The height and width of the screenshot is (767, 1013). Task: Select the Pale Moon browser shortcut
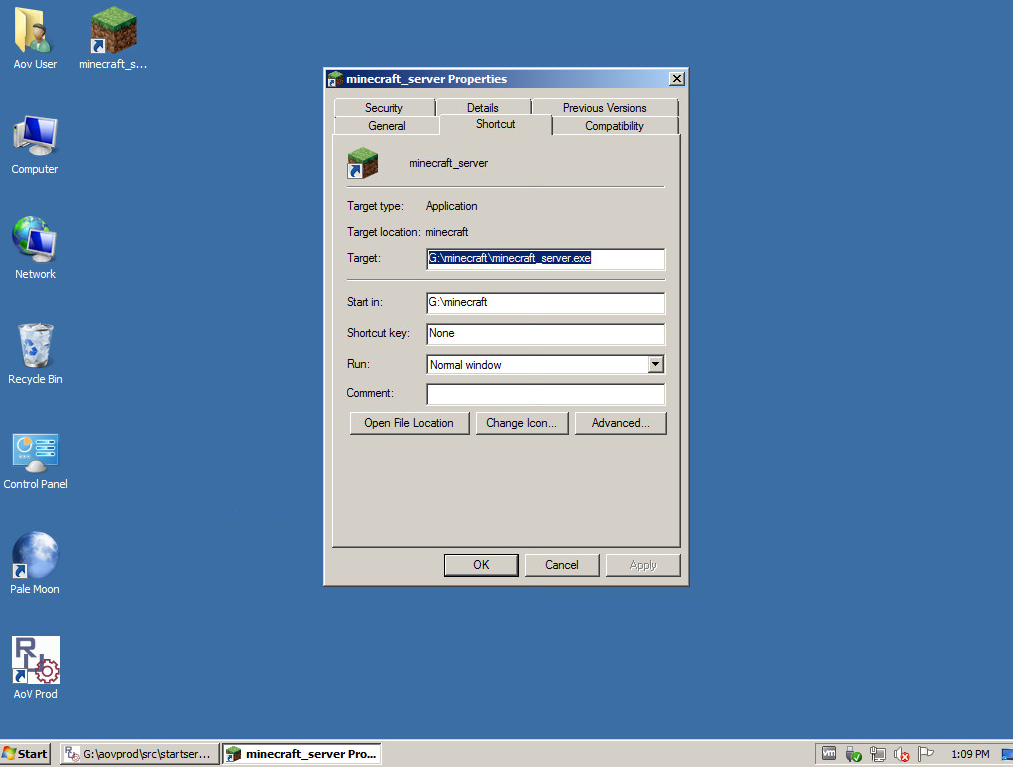click(x=35, y=563)
